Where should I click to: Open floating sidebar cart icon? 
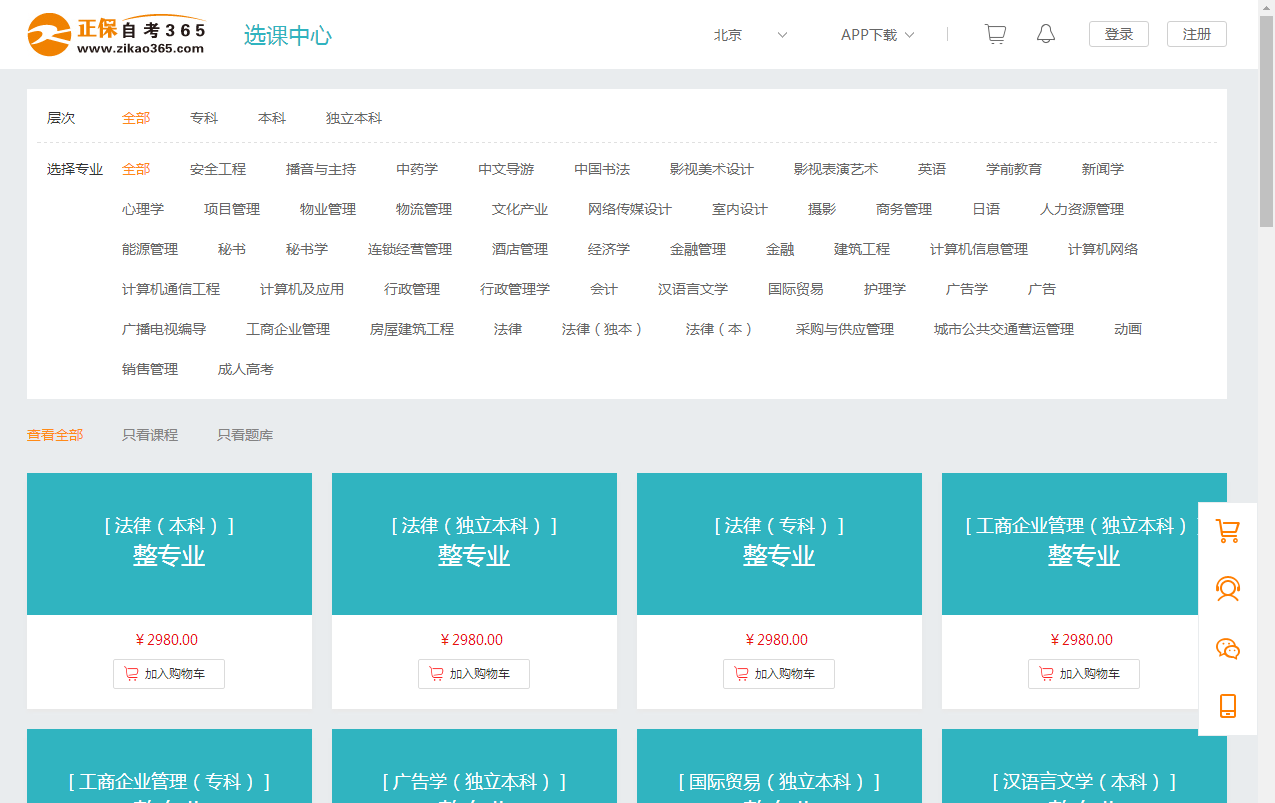click(x=1227, y=532)
